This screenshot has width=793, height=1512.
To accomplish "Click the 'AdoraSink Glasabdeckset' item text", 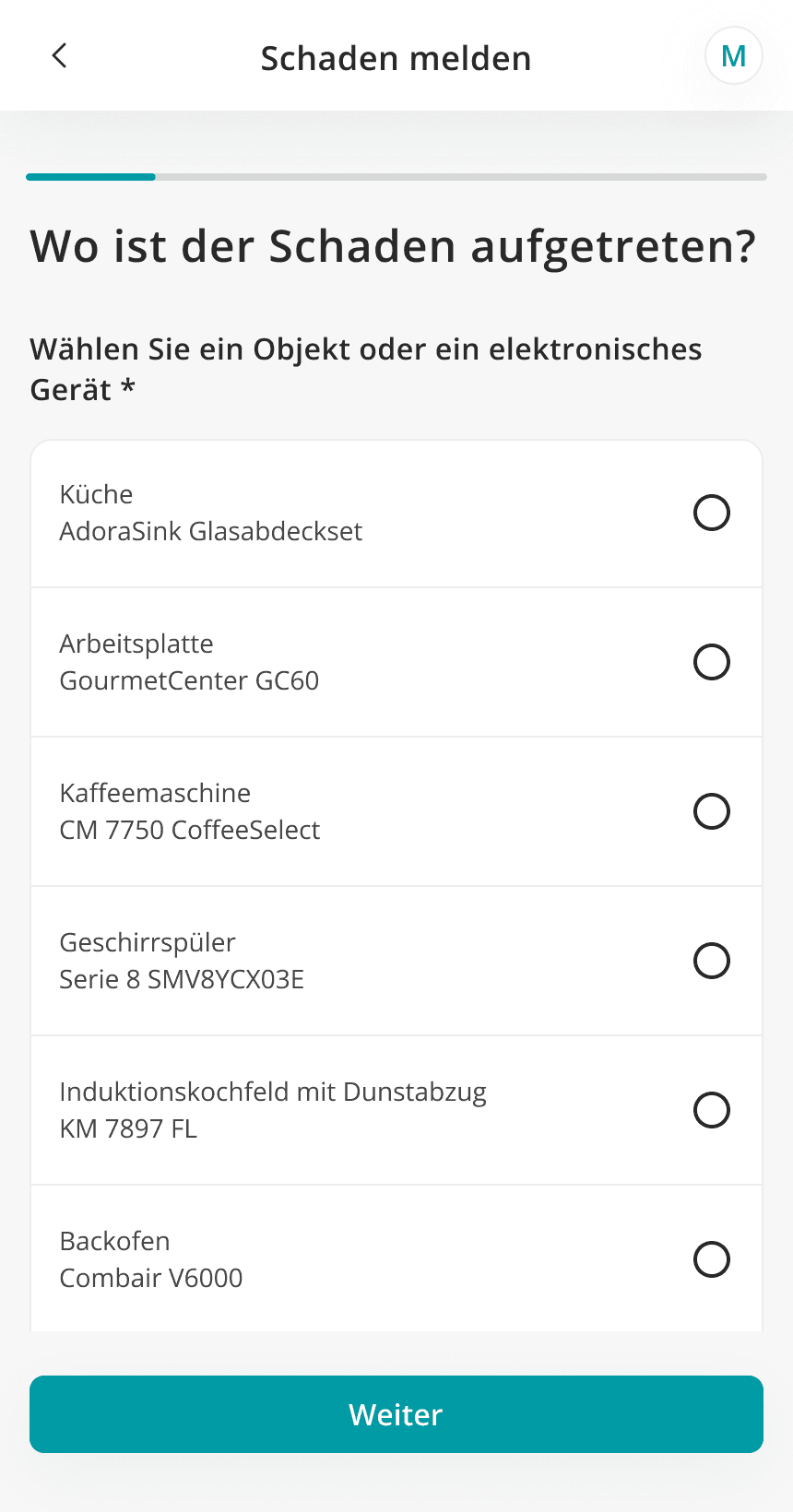I will pos(210,532).
